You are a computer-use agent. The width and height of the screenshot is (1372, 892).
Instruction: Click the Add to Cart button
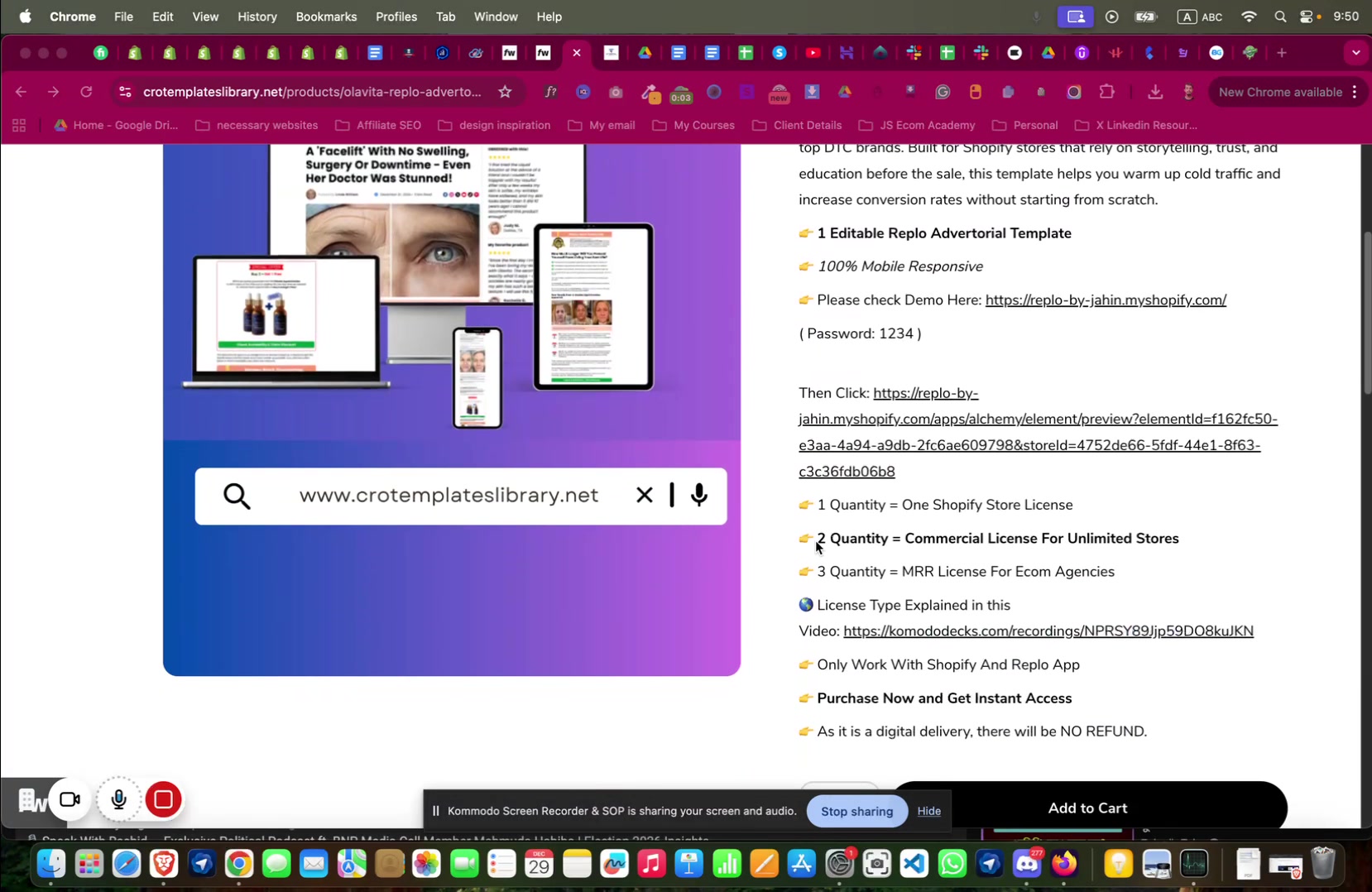(1087, 808)
